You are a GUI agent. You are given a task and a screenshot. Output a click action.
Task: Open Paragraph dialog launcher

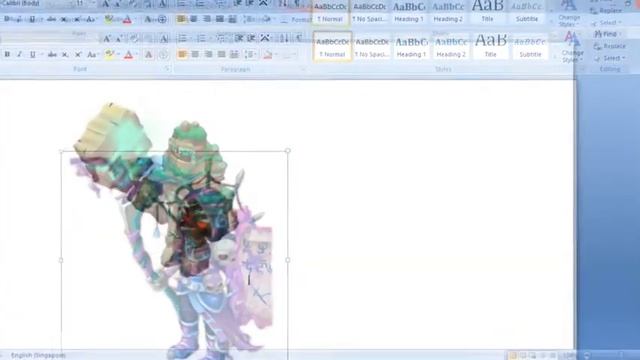pyautogui.click(x=303, y=69)
